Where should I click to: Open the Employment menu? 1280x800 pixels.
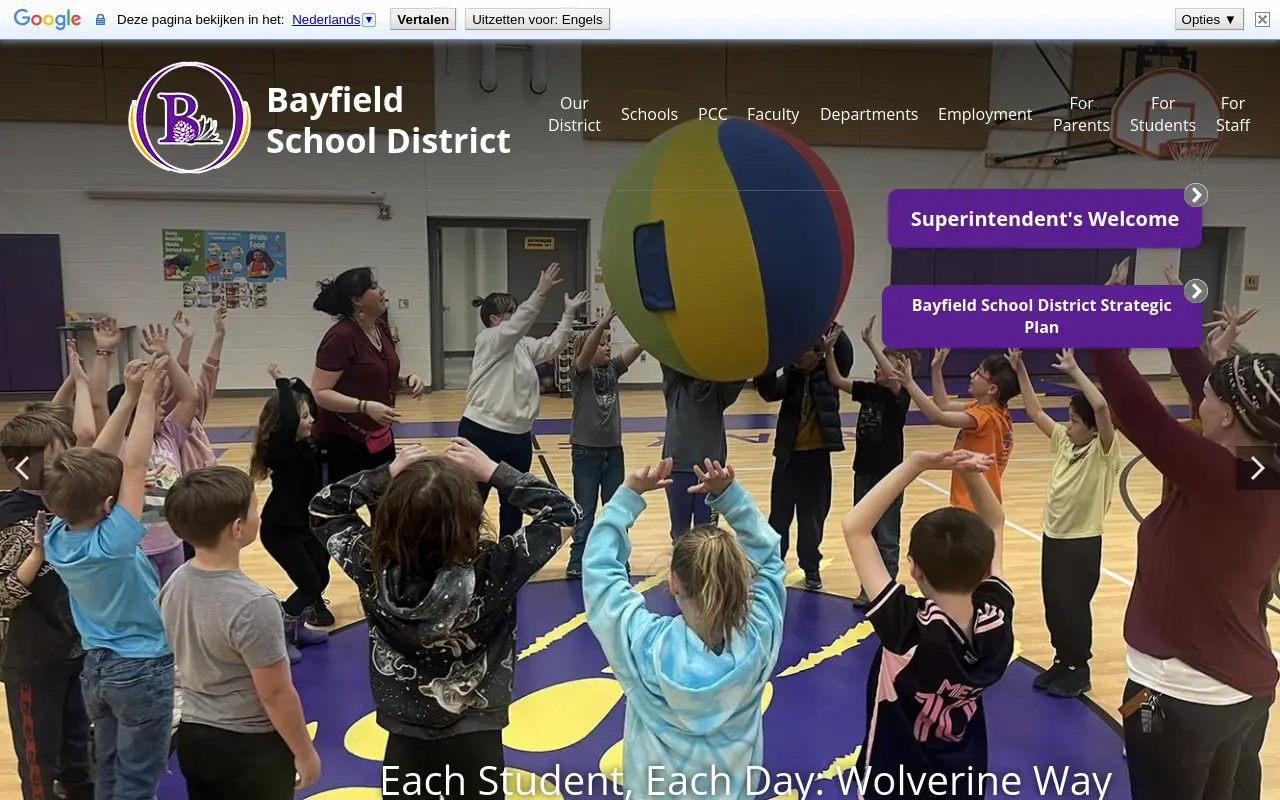(x=985, y=114)
